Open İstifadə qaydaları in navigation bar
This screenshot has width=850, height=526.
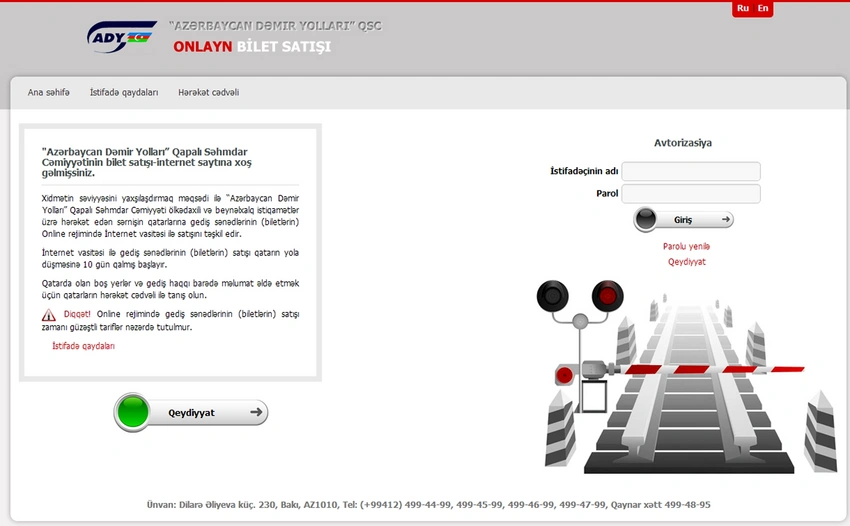pyautogui.click(x=124, y=92)
